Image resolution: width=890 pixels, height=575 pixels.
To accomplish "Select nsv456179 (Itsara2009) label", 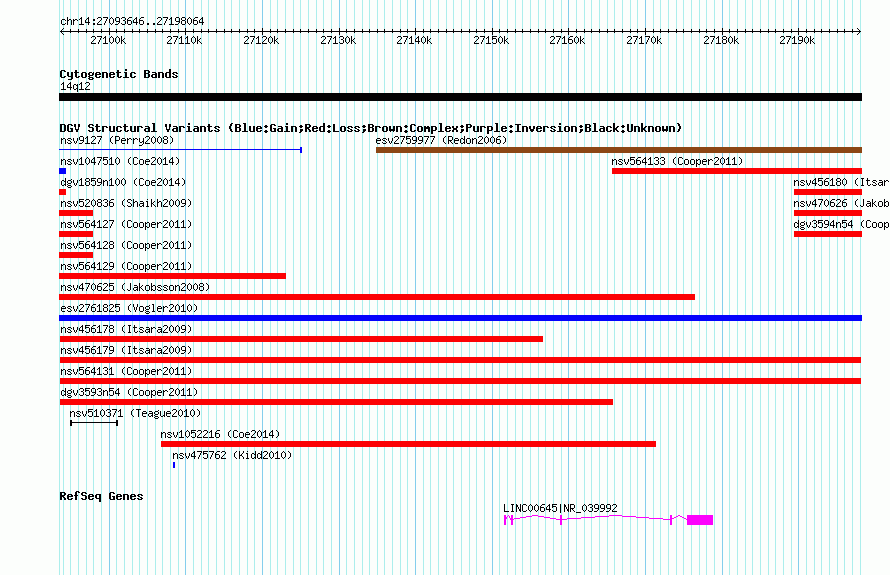I will click(x=126, y=350).
